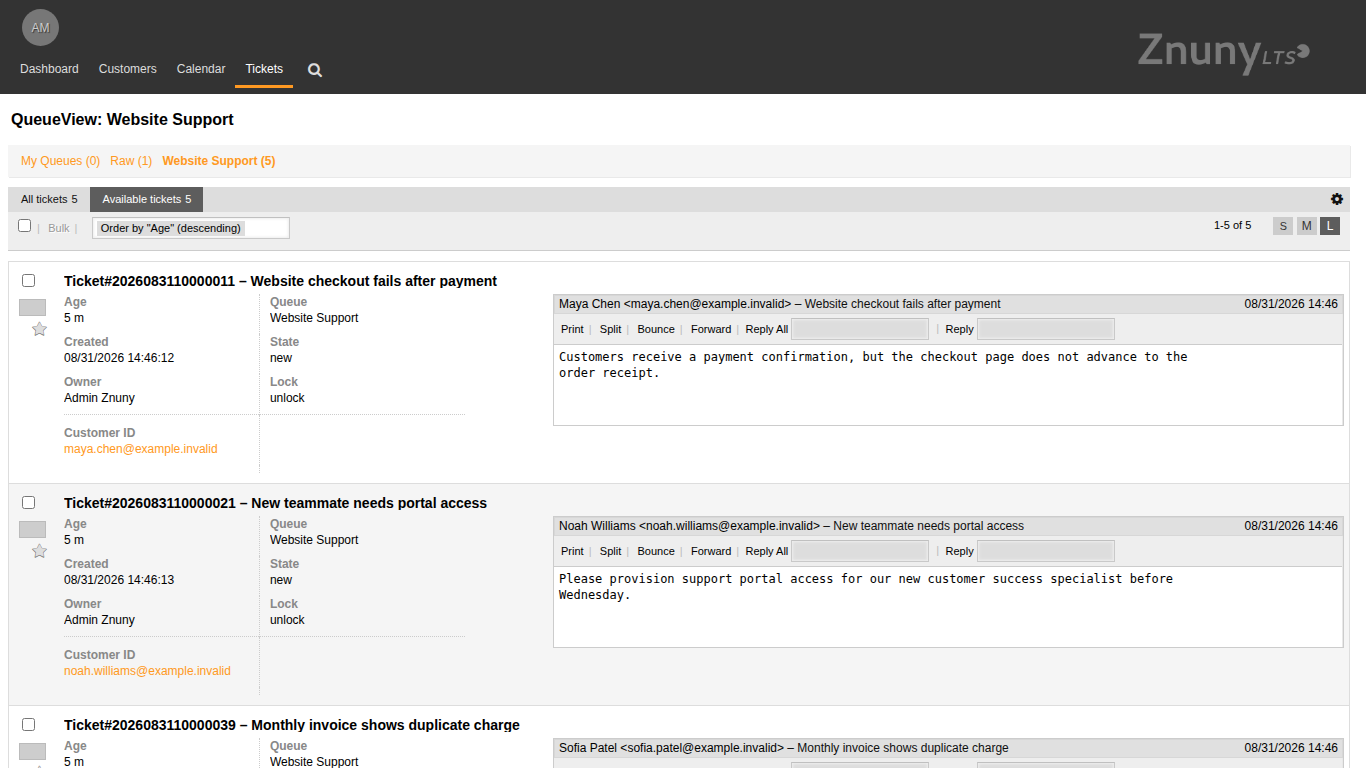Screen dimensions: 1366x768
Task: Click Maya Chen article header line
Action: pyautogui.click(x=948, y=304)
